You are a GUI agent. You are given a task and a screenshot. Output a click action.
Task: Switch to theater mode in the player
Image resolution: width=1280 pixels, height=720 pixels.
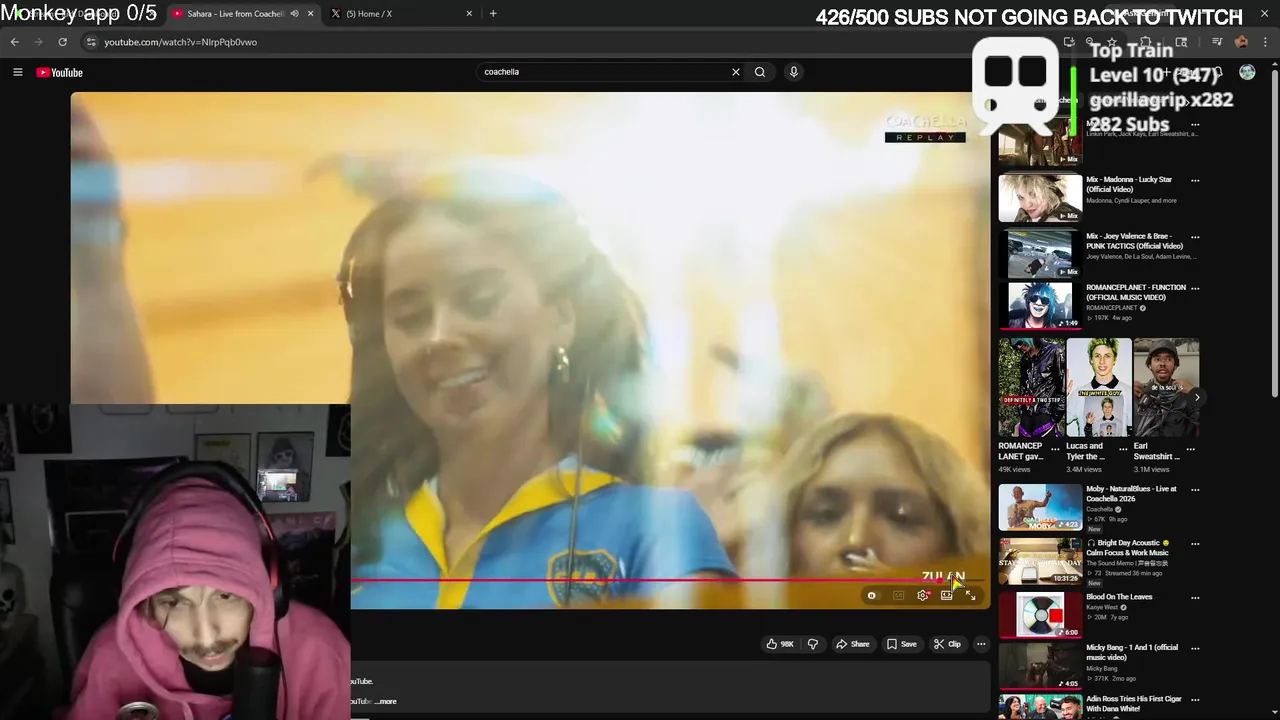click(x=946, y=595)
